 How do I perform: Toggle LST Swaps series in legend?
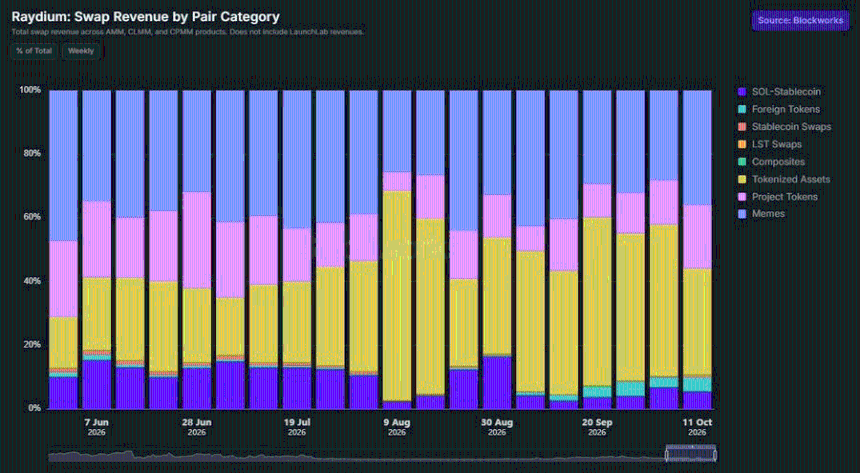[770, 144]
